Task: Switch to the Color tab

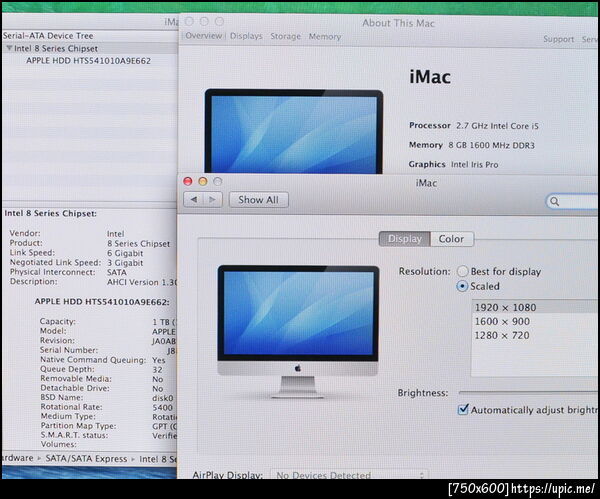Action: 452,239
